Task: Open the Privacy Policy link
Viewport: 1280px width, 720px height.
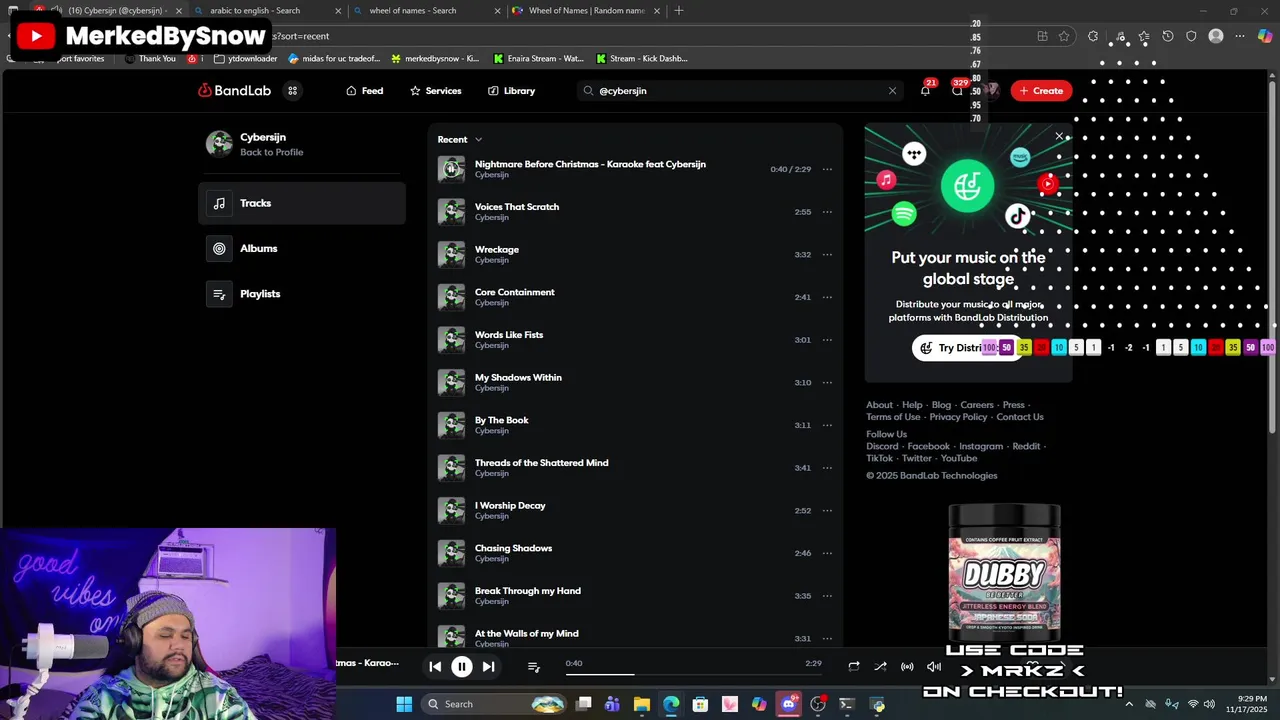Action: 958,417
